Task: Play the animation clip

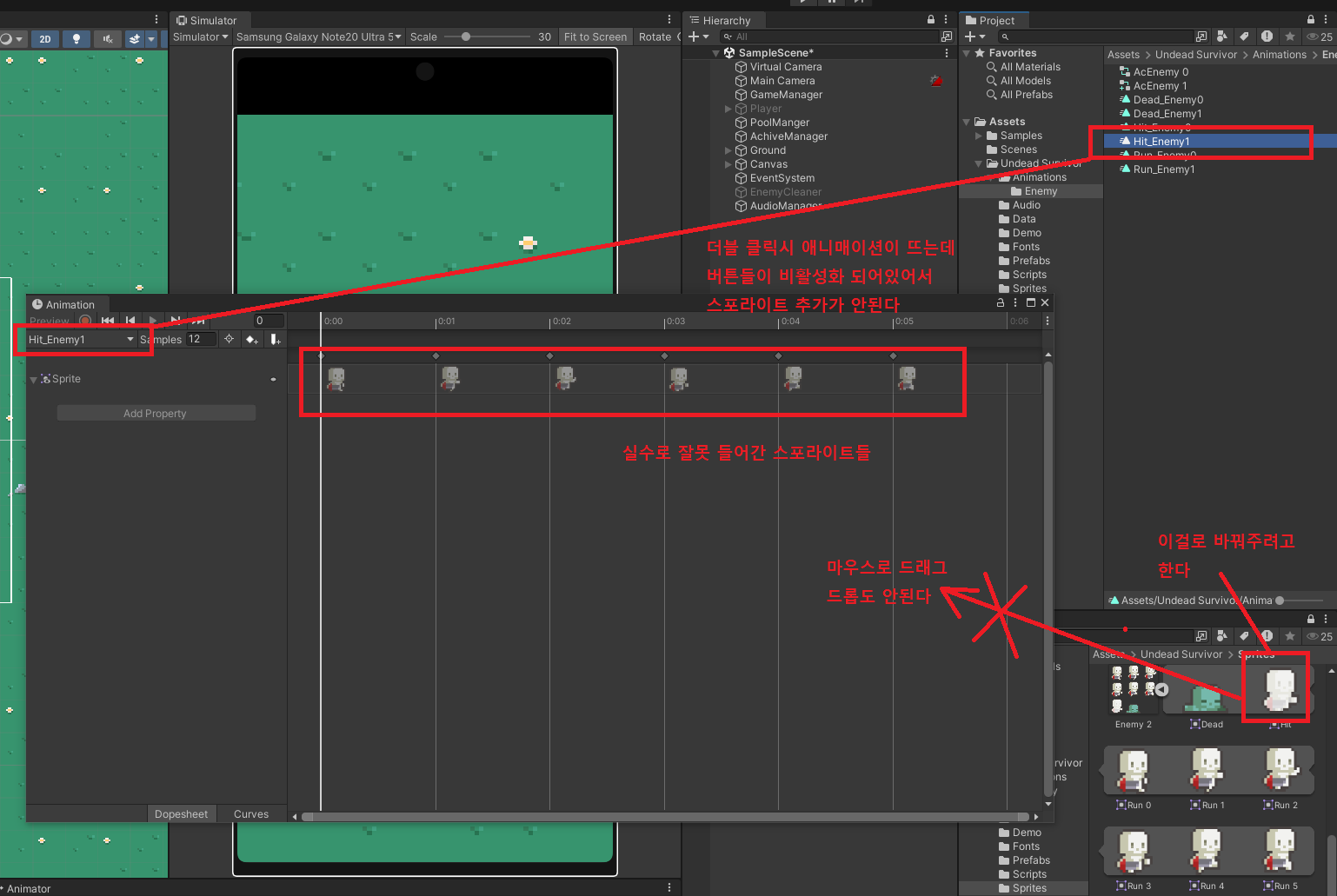Action: pos(153,321)
